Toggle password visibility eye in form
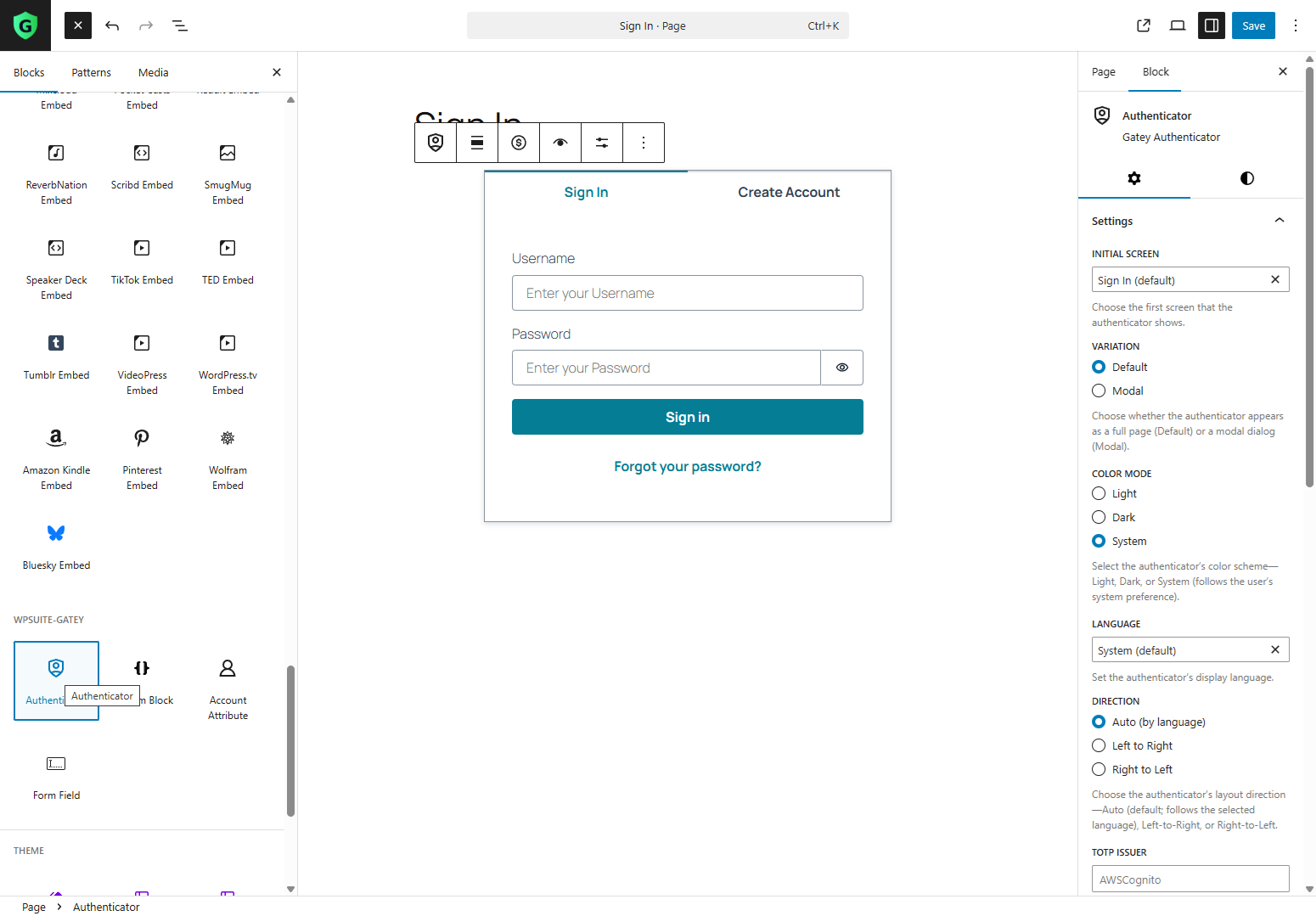 842,368
